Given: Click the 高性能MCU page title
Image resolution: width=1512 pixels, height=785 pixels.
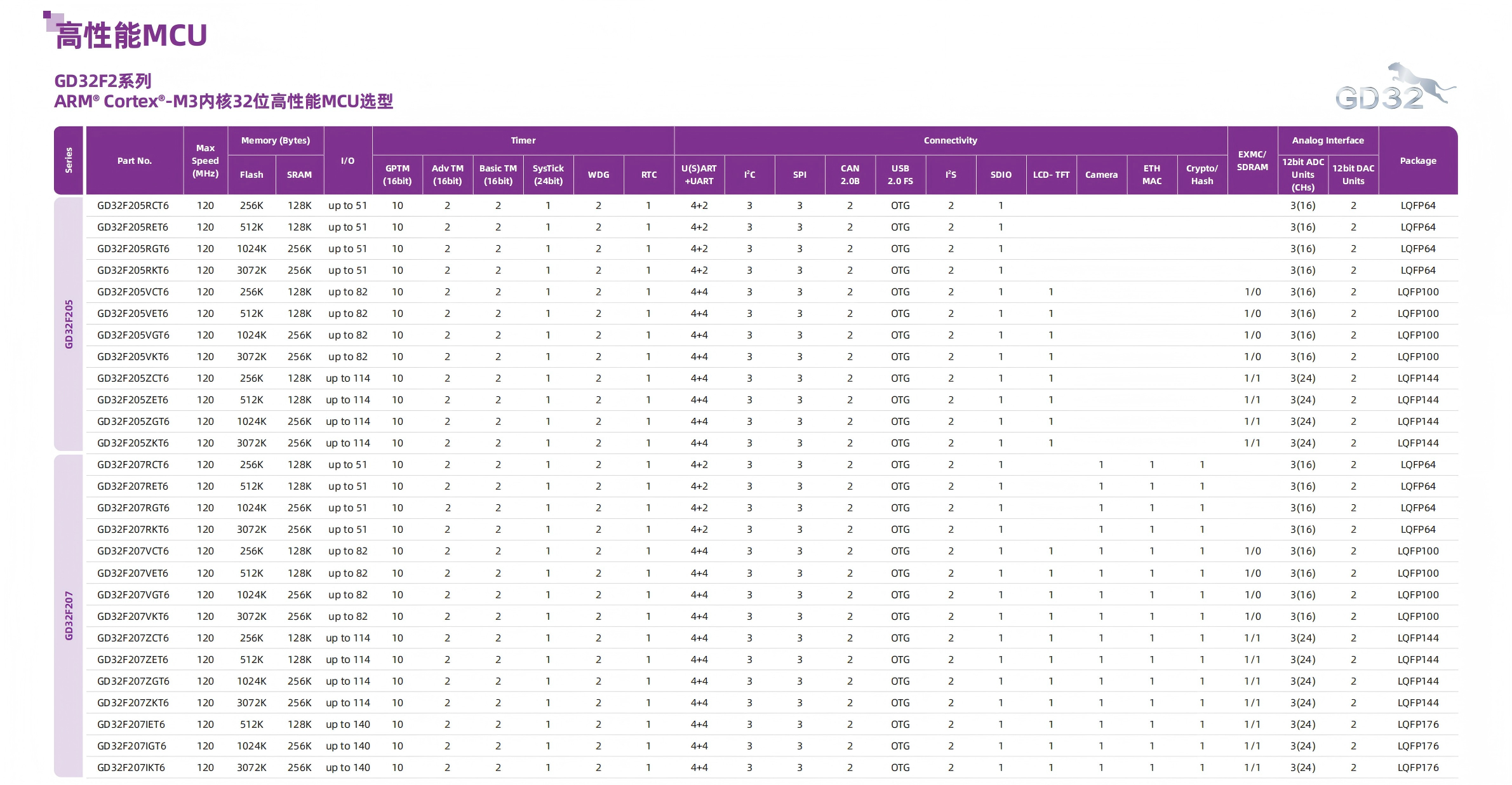Looking at the screenshot, I should coord(131,36).
